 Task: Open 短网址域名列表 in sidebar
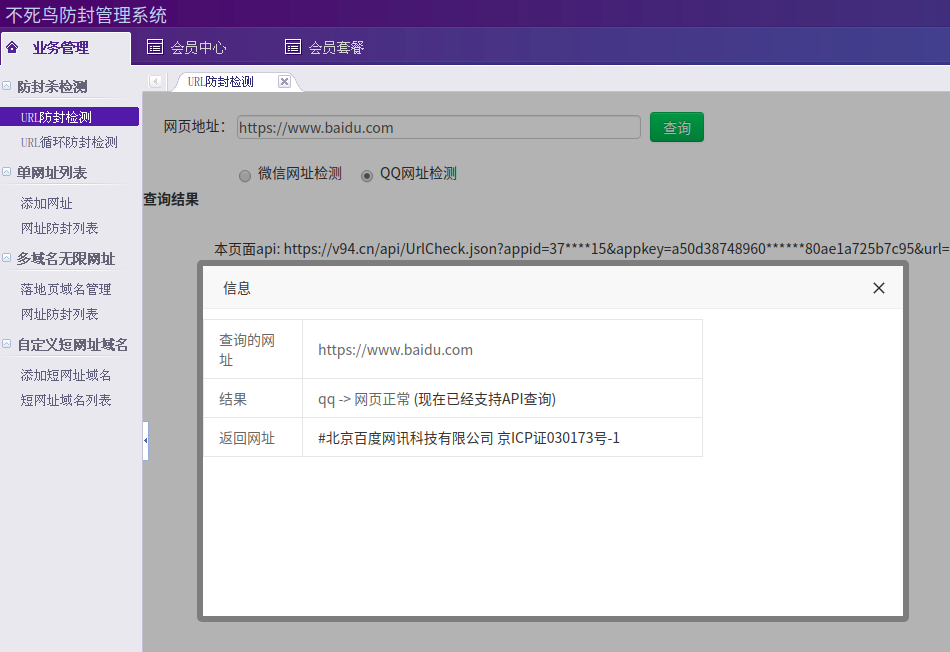pyautogui.click(x=65, y=400)
